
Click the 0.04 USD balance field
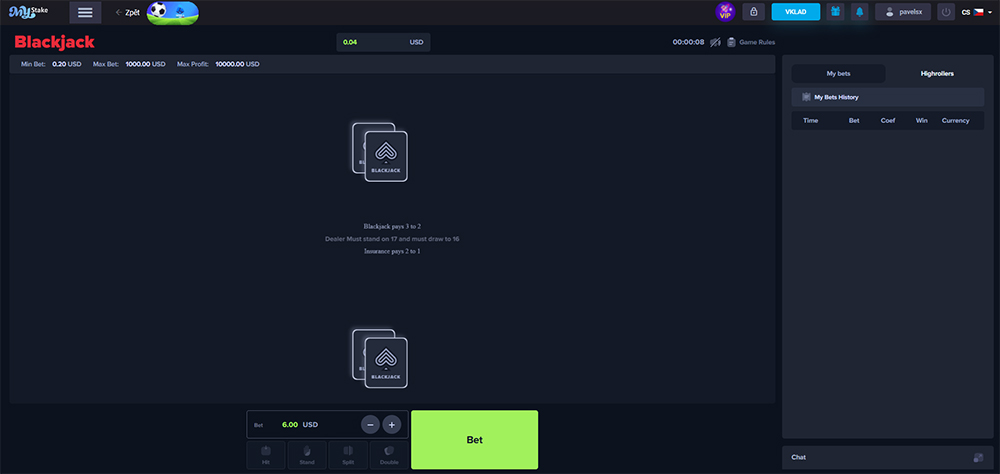(x=383, y=42)
